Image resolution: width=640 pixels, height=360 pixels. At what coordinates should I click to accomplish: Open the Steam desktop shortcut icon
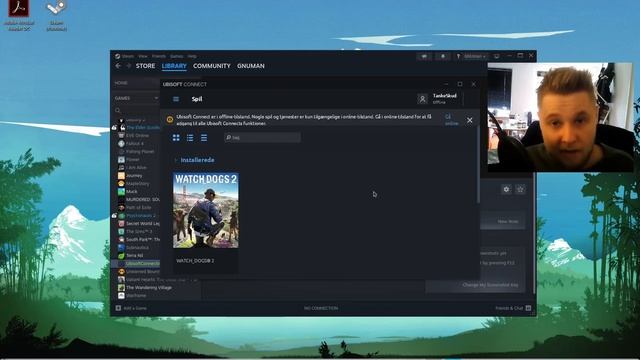point(56,15)
